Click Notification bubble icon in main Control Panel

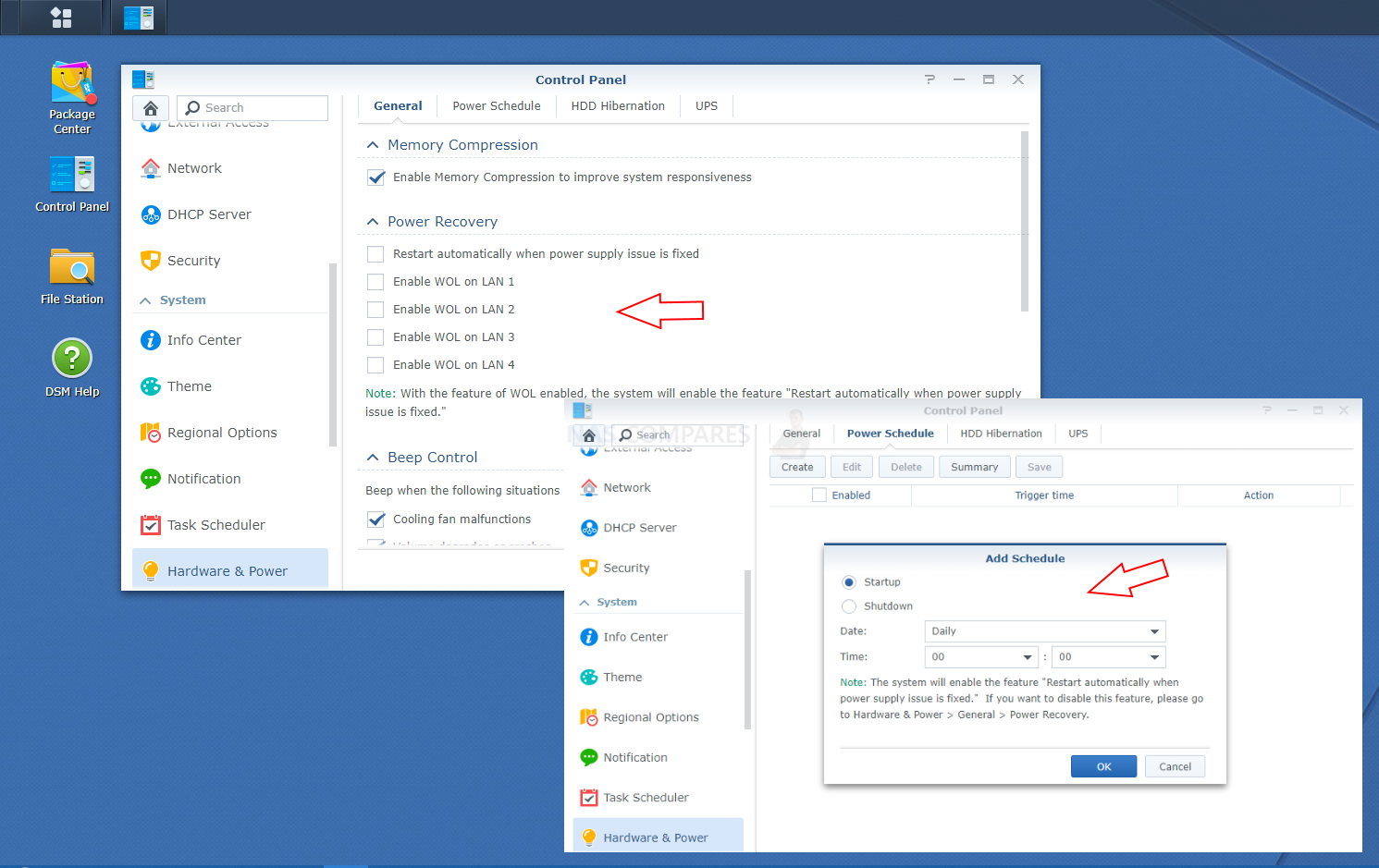(x=151, y=479)
